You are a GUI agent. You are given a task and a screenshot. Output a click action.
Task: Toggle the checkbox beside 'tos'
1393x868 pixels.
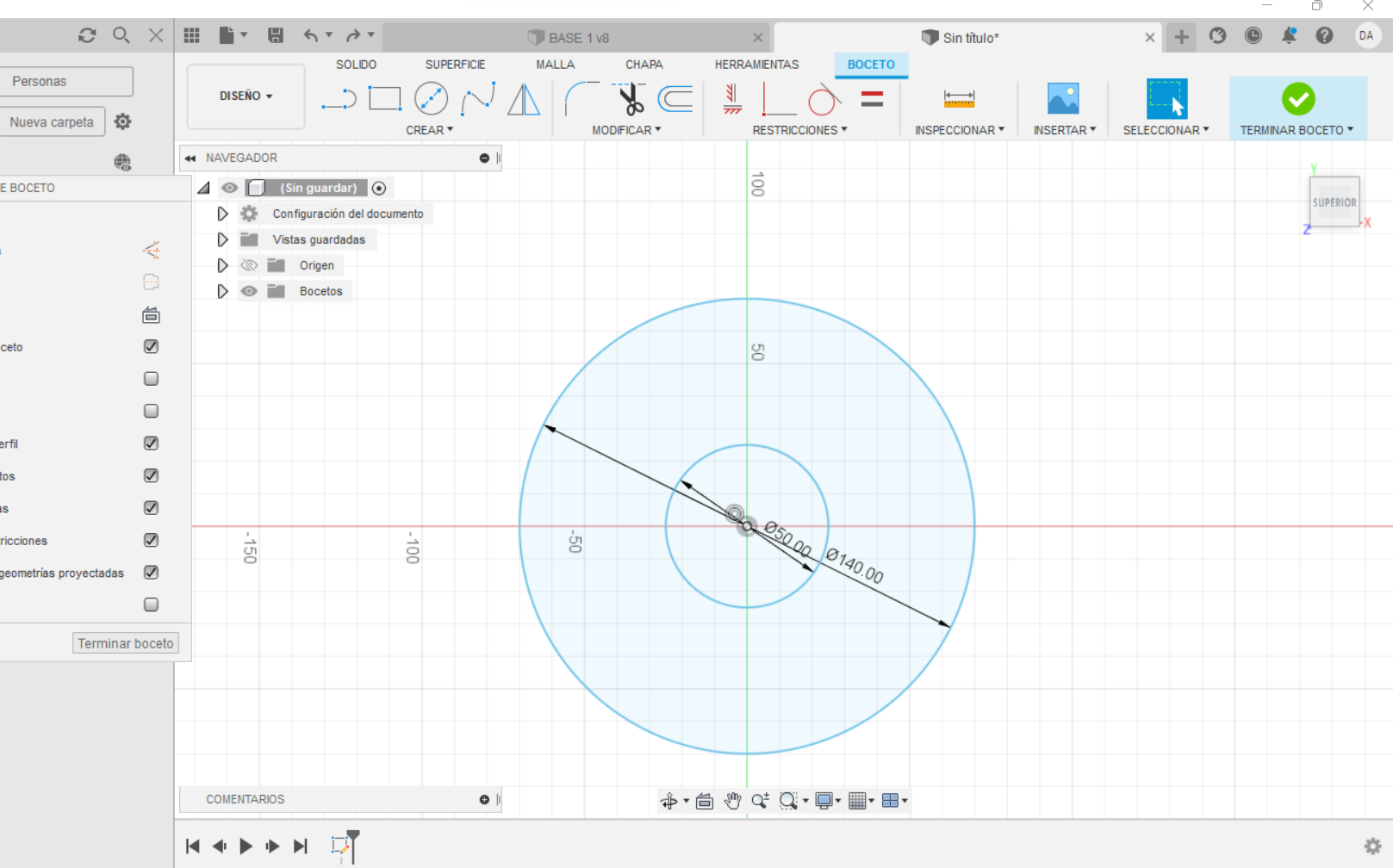tap(151, 475)
